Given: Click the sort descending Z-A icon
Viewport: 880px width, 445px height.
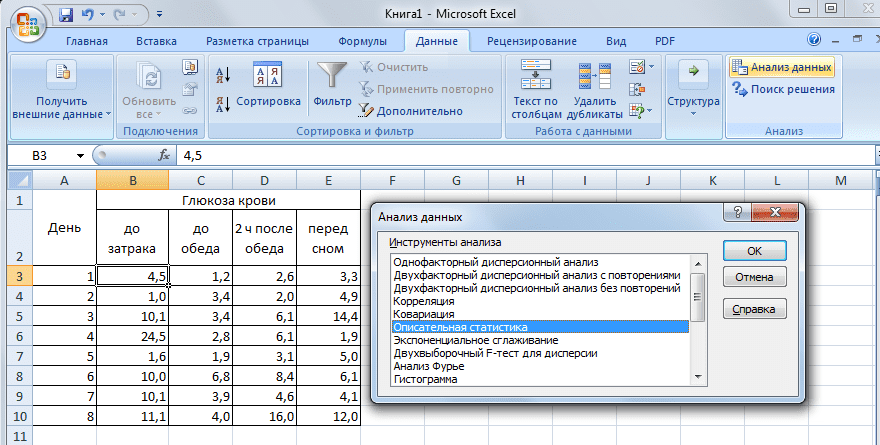Looking at the screenshot, I should pyautogui.click(x=223, y=102).
